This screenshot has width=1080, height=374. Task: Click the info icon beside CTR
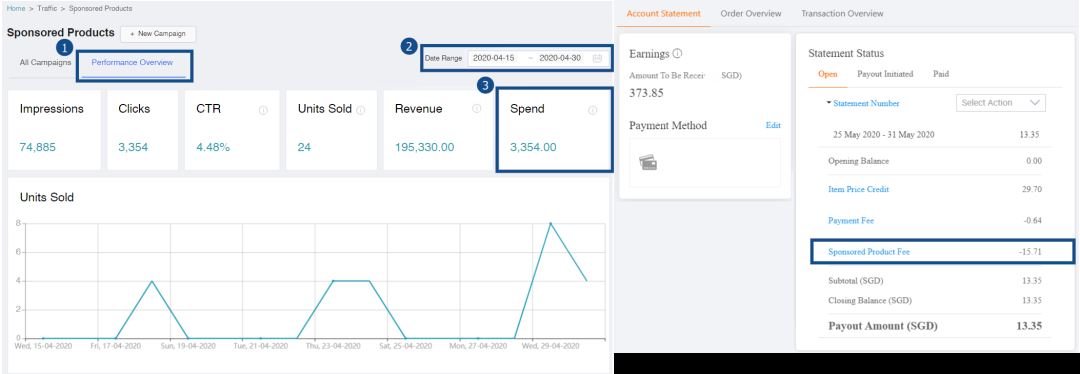tap(262, 110)
